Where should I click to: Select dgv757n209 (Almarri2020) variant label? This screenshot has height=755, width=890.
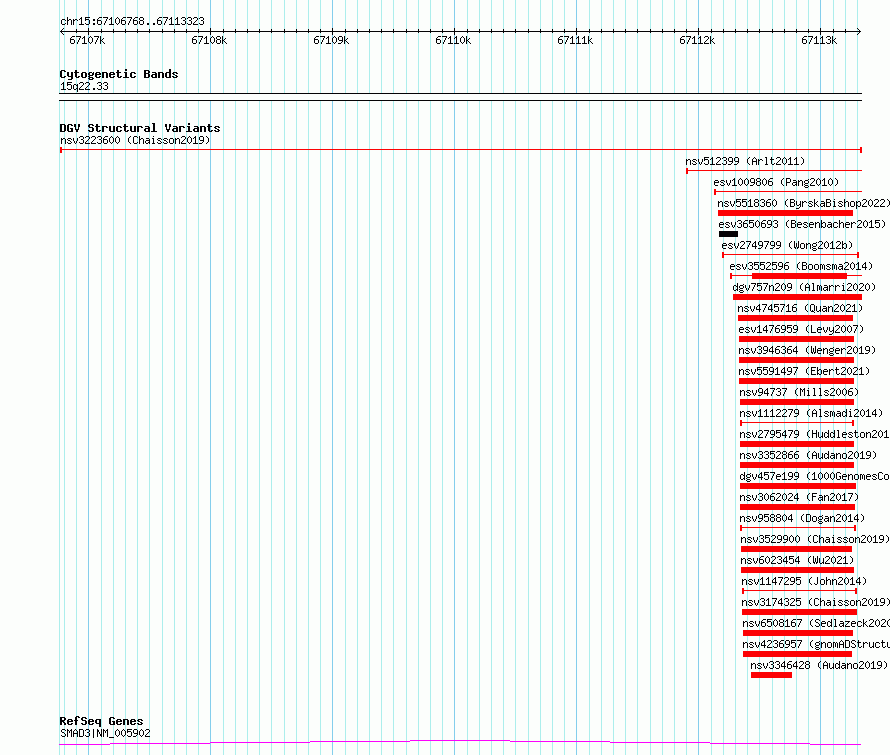tap(804, 287)
